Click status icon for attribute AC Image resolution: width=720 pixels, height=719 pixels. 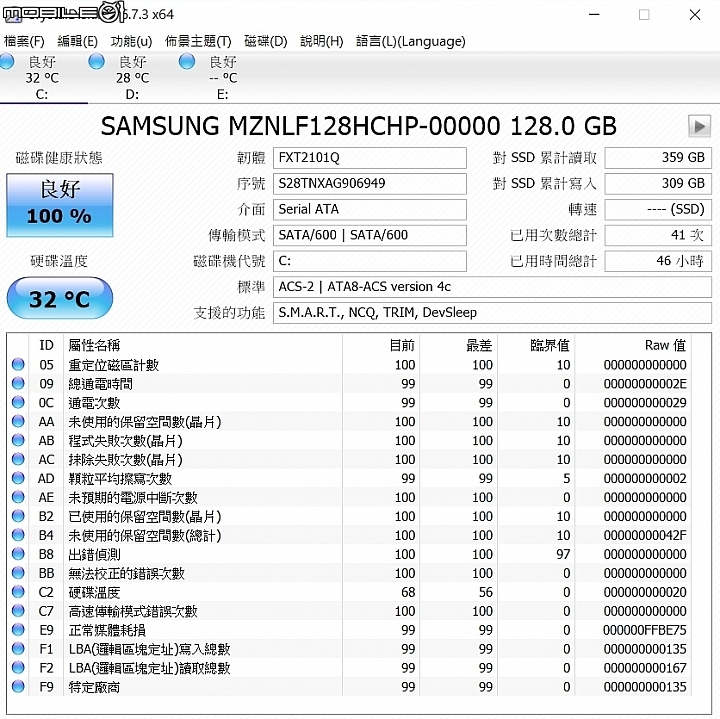click(18, 459)
